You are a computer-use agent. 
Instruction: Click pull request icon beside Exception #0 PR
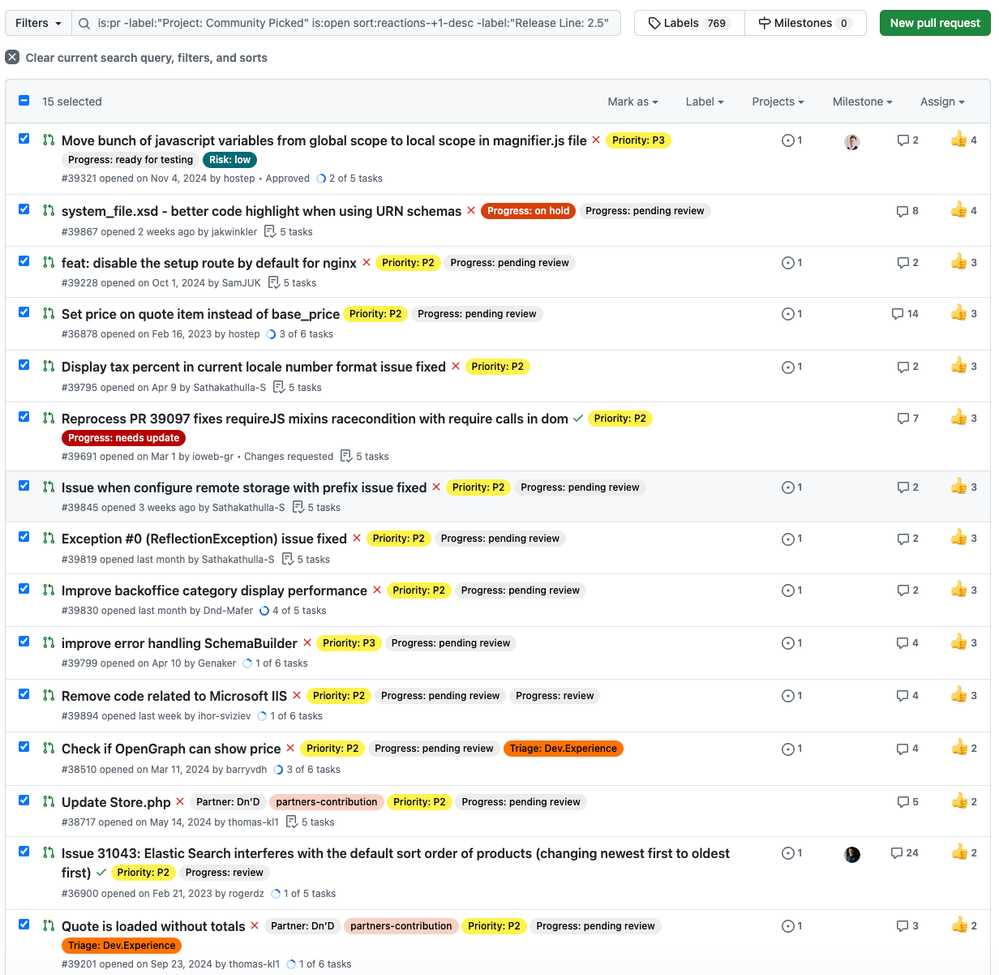(48, 538)
